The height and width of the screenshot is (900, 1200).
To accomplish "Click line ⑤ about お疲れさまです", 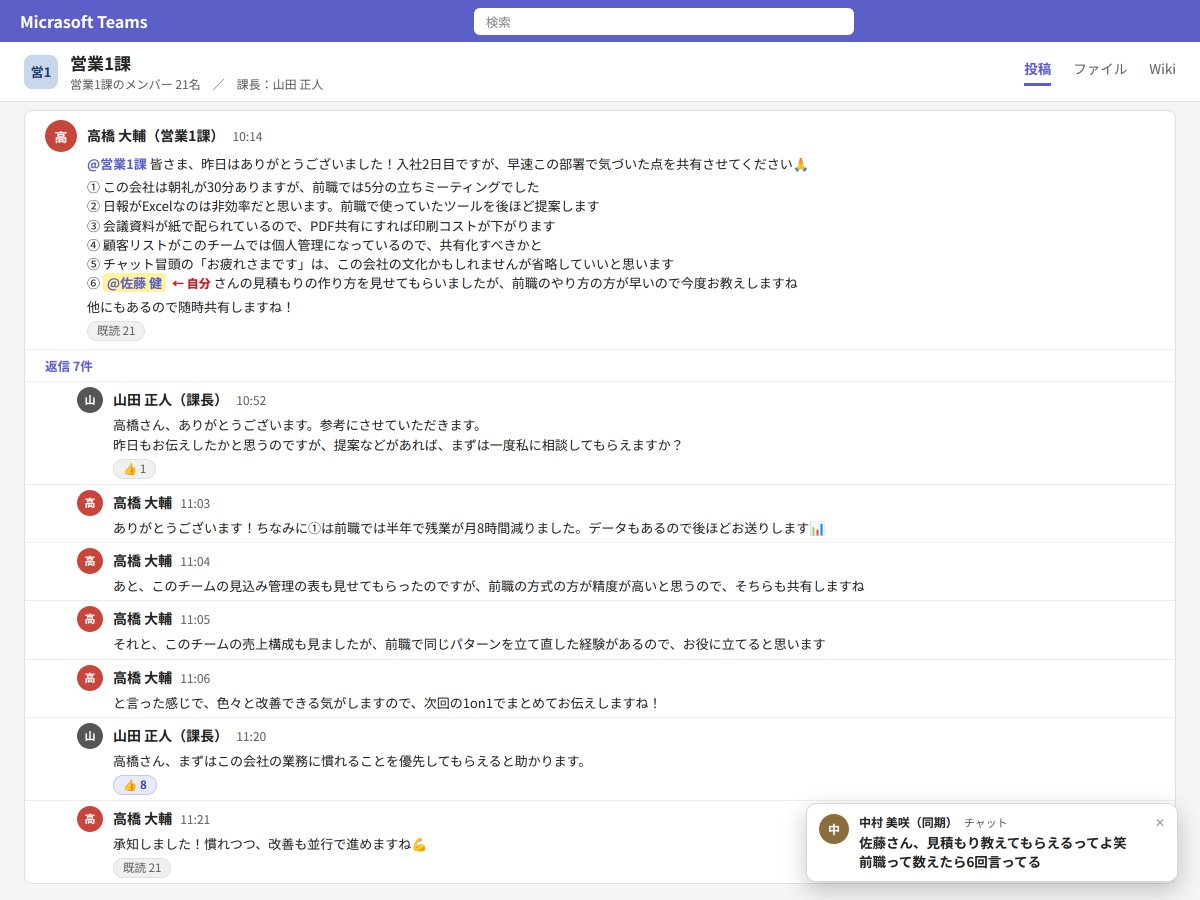I will 381,264.
